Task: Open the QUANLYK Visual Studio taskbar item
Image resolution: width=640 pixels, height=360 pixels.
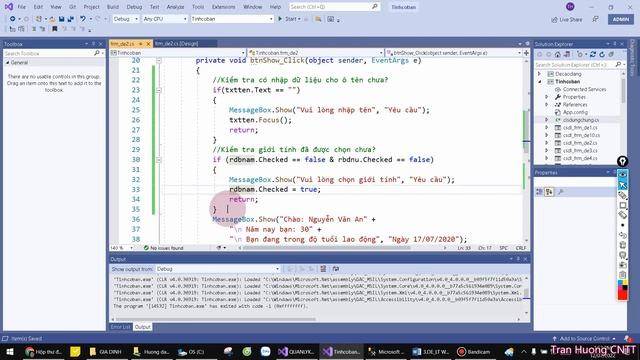Action: pyautogui.click(x=296, y=351)
